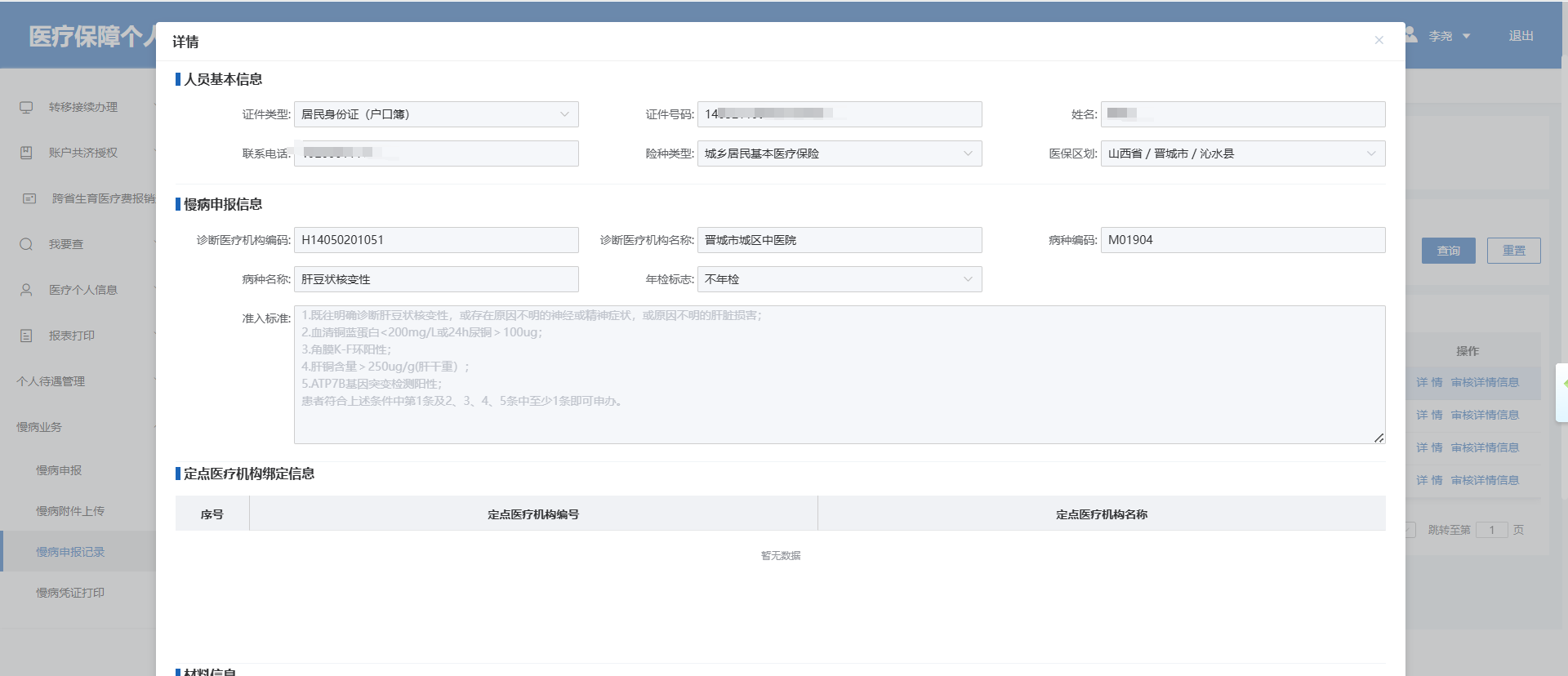This screenshot has height=676, width=1568.
Task: Click the 我要查 search icon
Action: coord(26,244)
